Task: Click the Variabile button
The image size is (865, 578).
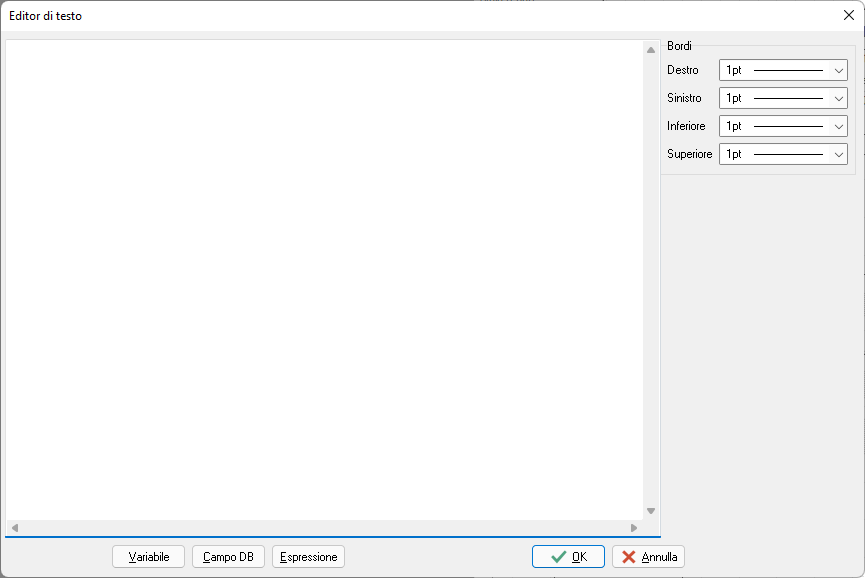Action: pyautogui.click(x=148, y=557)
